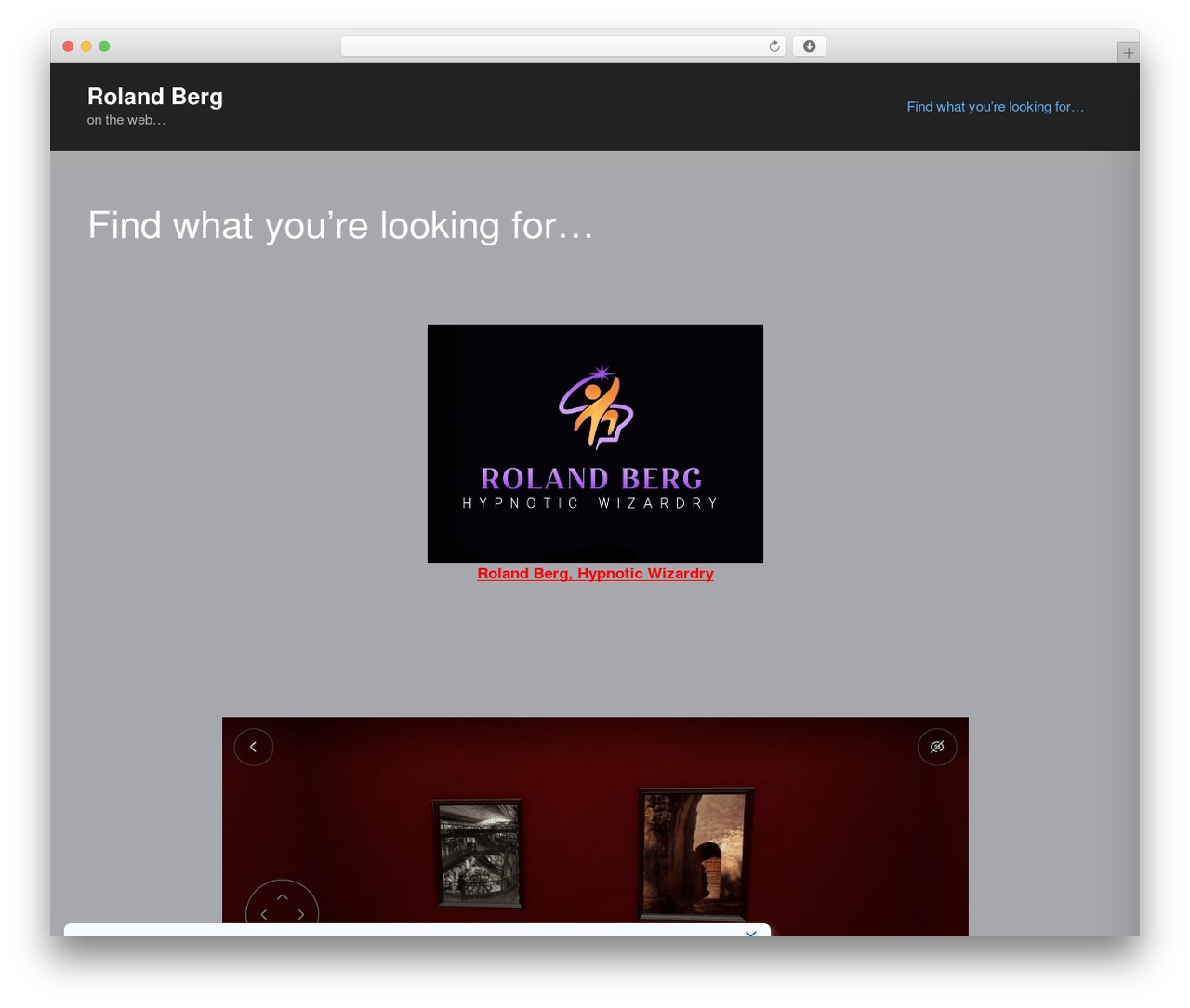This screenshot has width=1190, height=1008.
Task: Open the 'Find what you're looking for…' menu link
Action: click(995, 107)
